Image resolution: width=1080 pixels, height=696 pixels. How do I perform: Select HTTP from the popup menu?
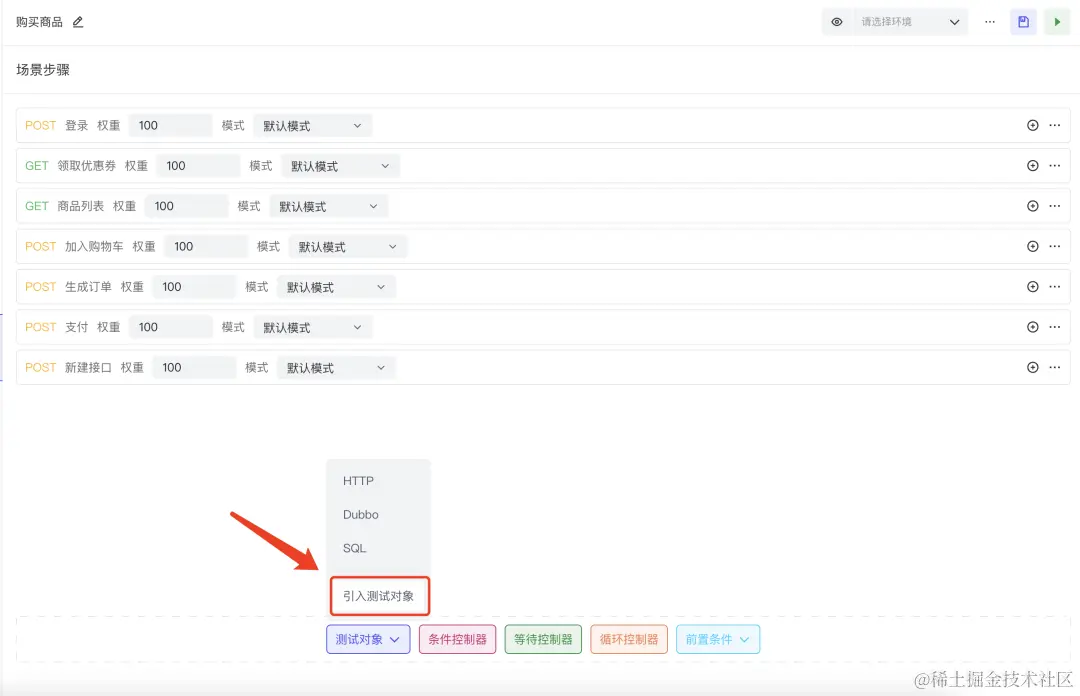[x=358, y=481]
